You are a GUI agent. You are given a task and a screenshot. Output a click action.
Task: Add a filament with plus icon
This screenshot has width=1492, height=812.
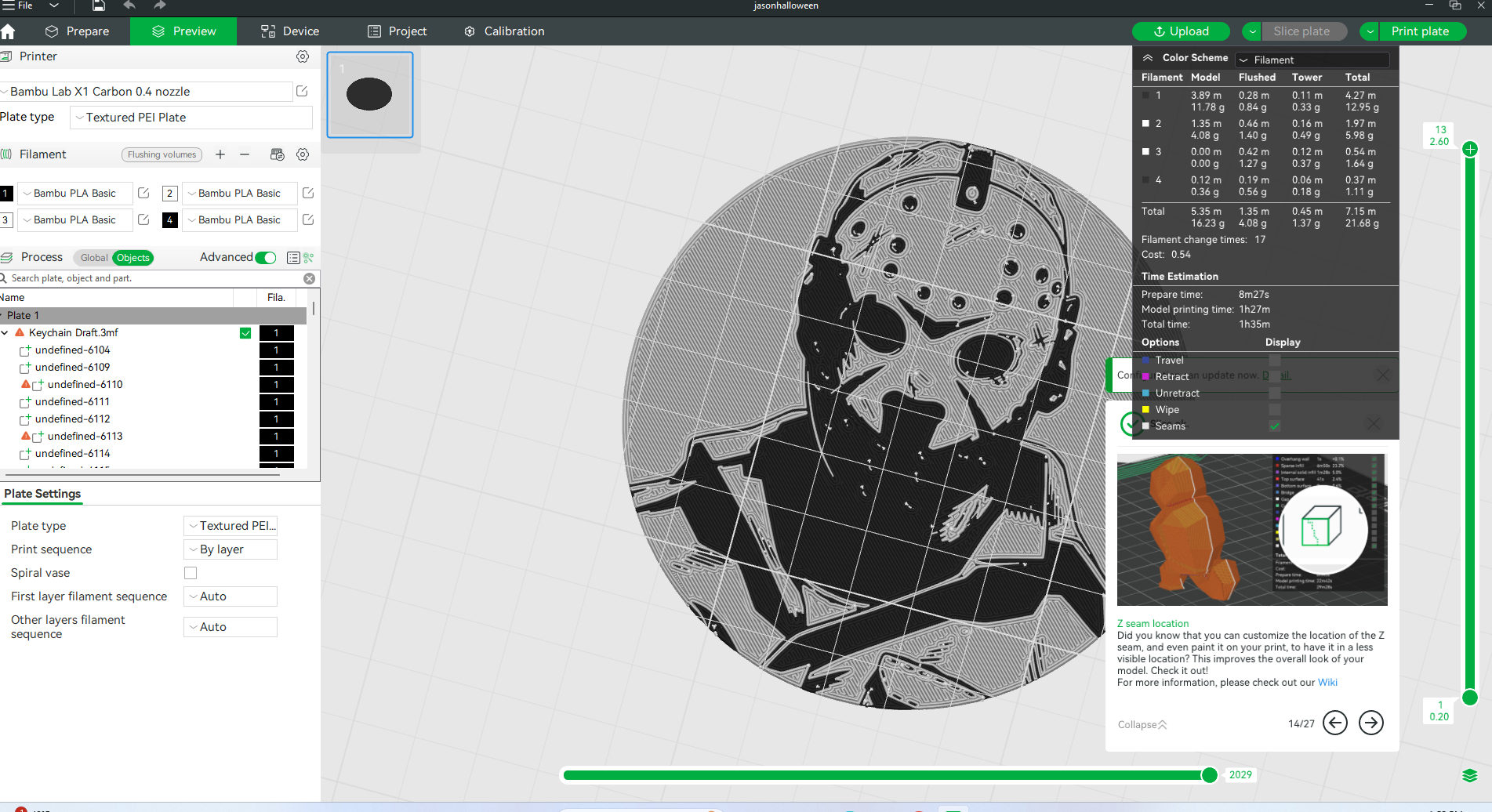pos(220,154)
